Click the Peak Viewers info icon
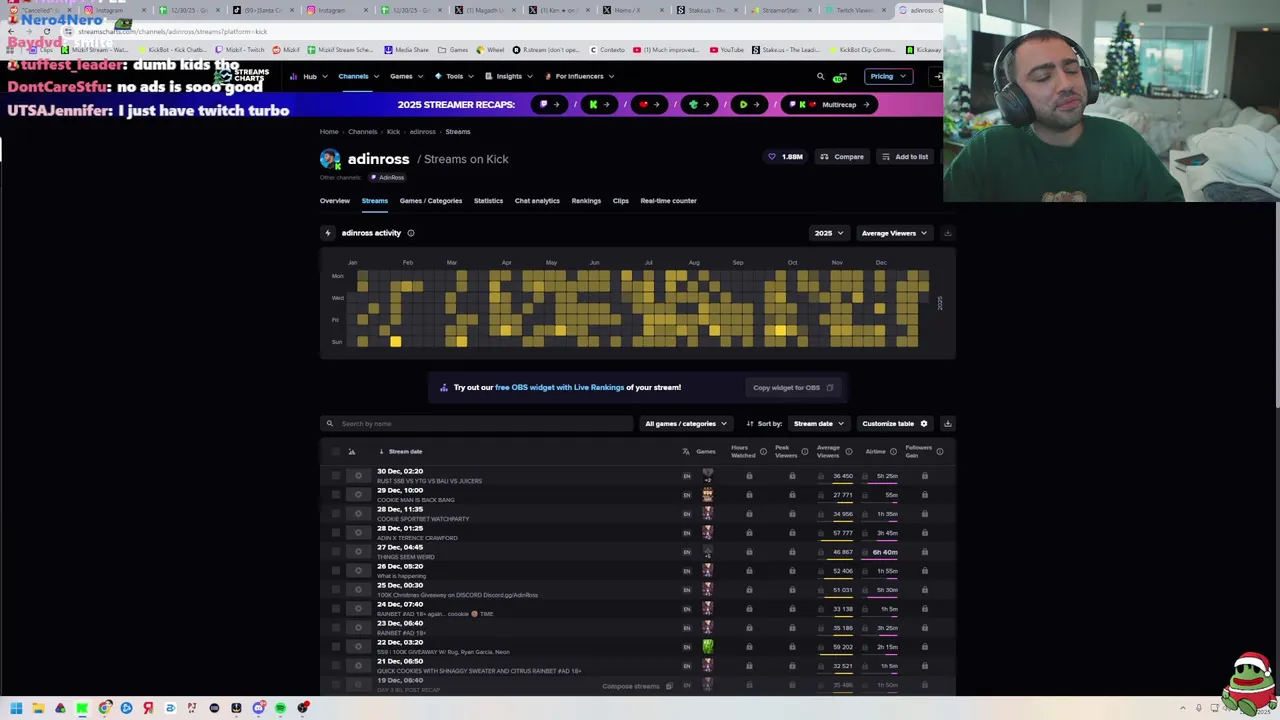 804,452
